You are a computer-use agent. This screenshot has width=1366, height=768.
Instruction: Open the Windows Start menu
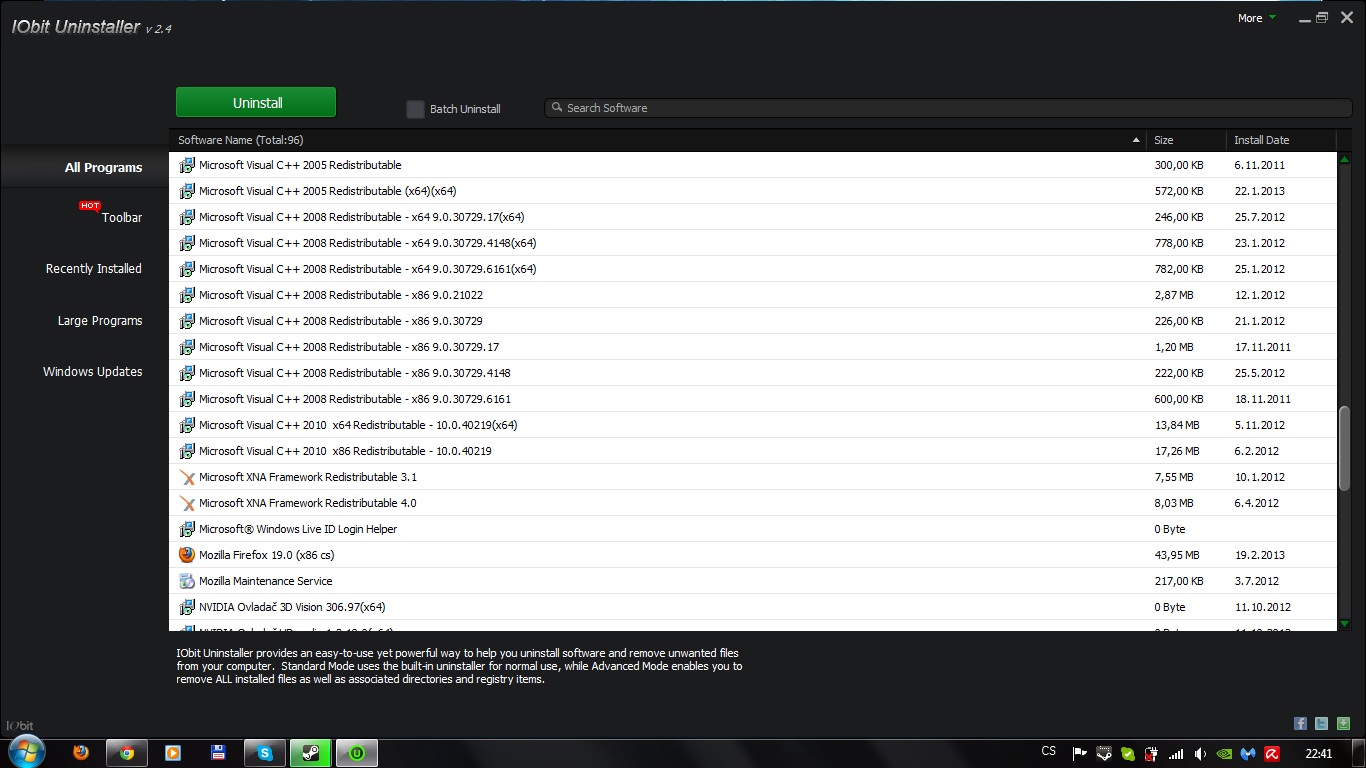click(x=25, y=752)
